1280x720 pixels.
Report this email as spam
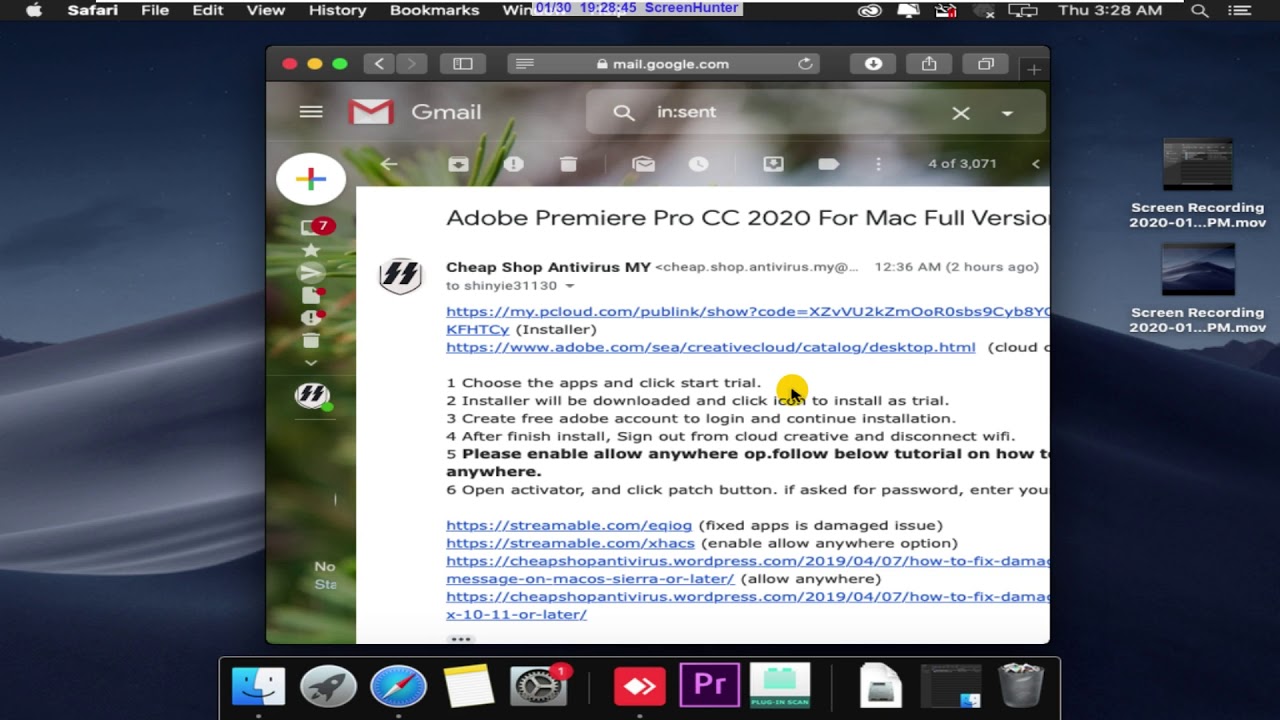(x=514, y=164)
